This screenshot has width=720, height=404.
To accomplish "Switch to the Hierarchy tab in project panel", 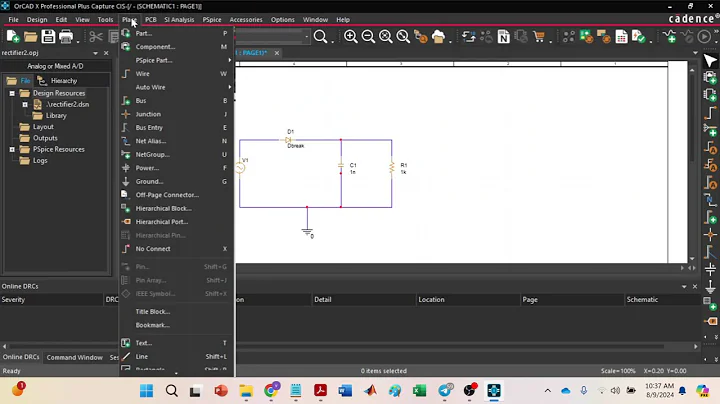I will point(64,81).
